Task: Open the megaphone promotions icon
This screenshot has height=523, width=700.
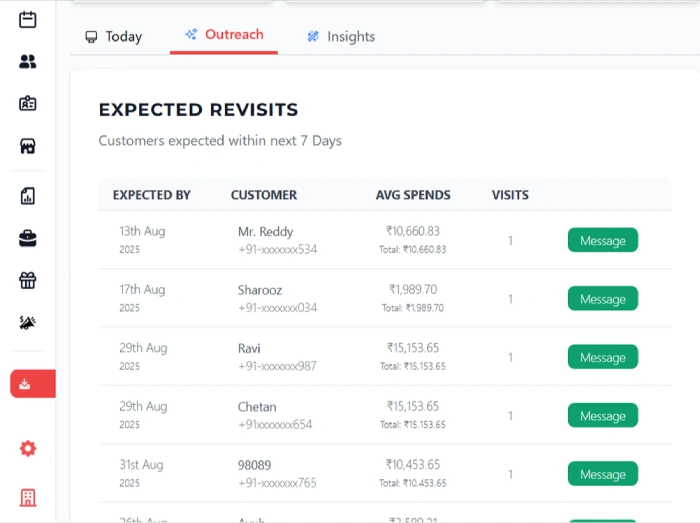Action: tap(28, 323)
